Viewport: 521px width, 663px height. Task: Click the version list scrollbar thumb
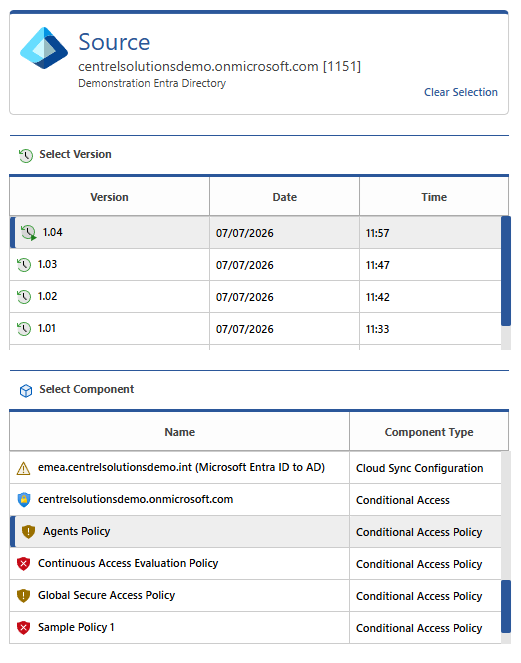click(x=506, y=271)
